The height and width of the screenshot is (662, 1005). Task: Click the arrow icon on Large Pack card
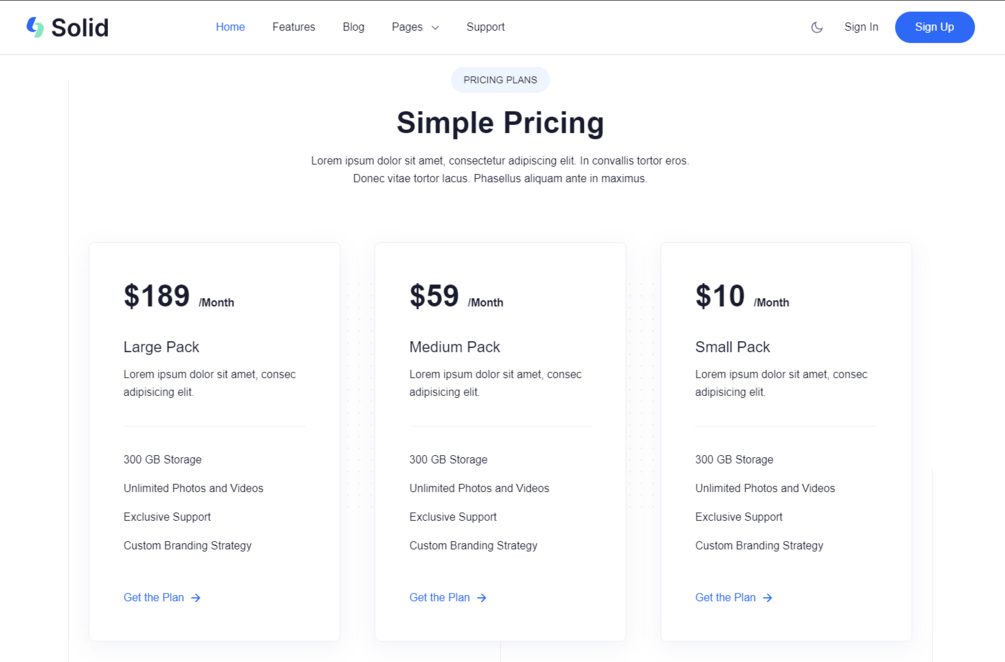pos(196,598)
